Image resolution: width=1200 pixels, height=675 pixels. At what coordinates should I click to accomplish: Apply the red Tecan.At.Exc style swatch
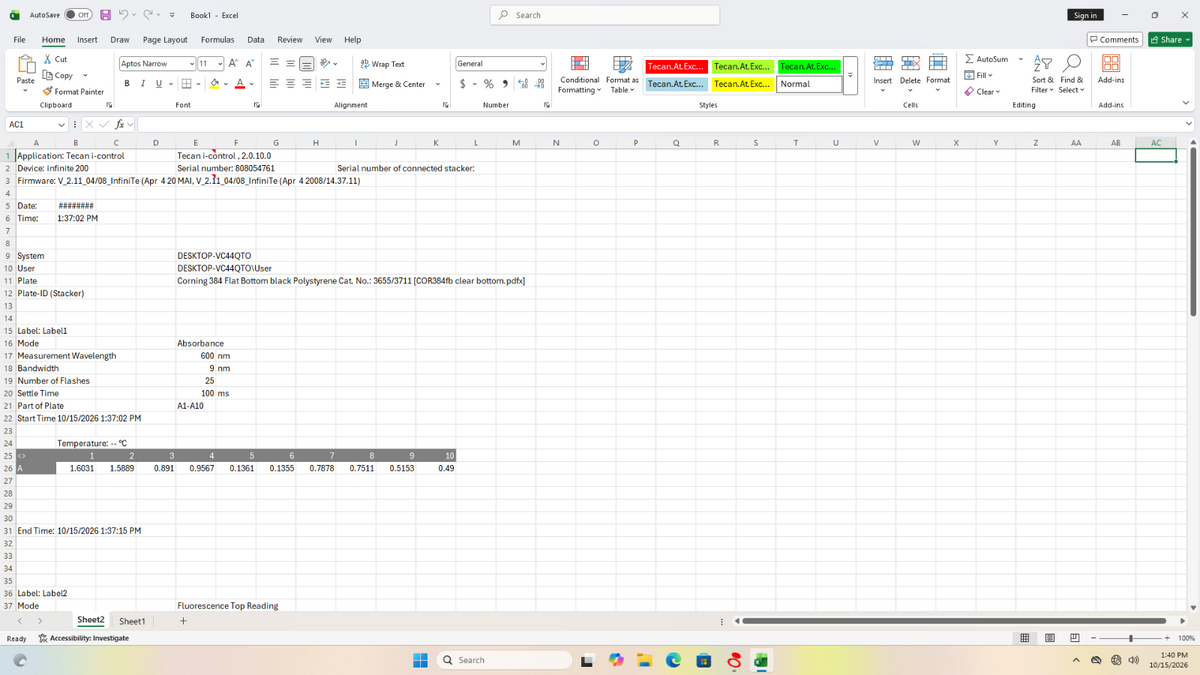(x=676, y=66)
